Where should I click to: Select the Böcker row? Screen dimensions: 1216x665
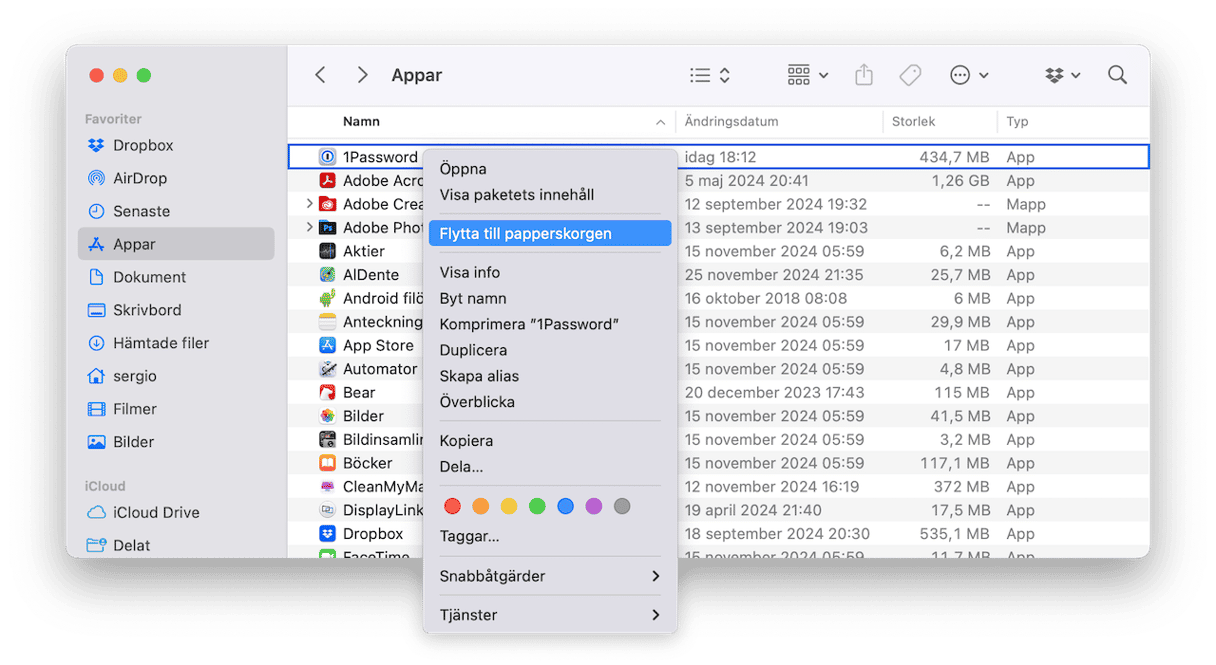[718, 463]
